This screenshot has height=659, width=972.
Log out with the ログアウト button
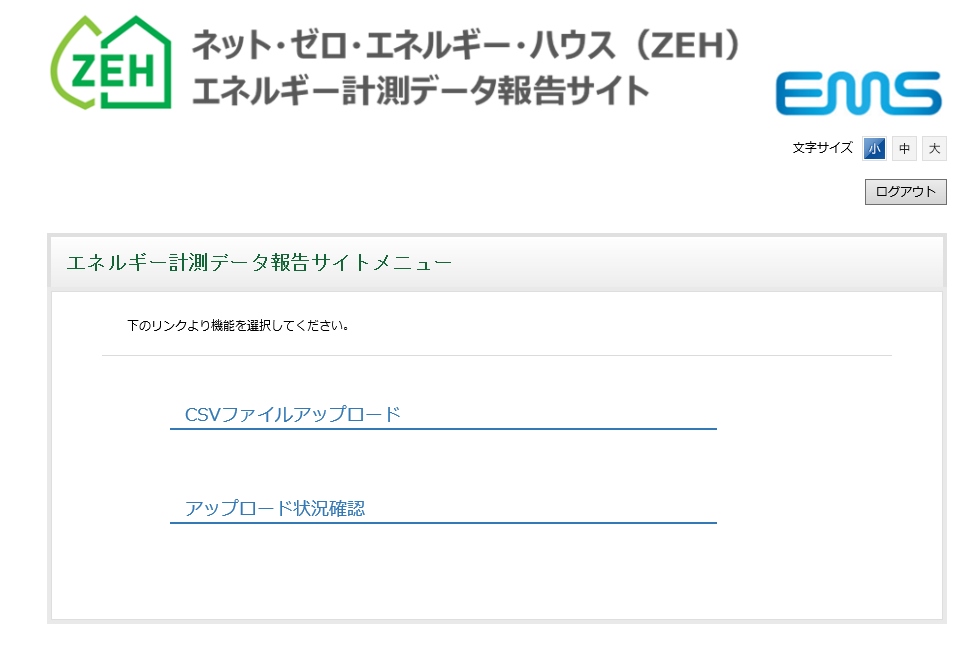[906, 192]
